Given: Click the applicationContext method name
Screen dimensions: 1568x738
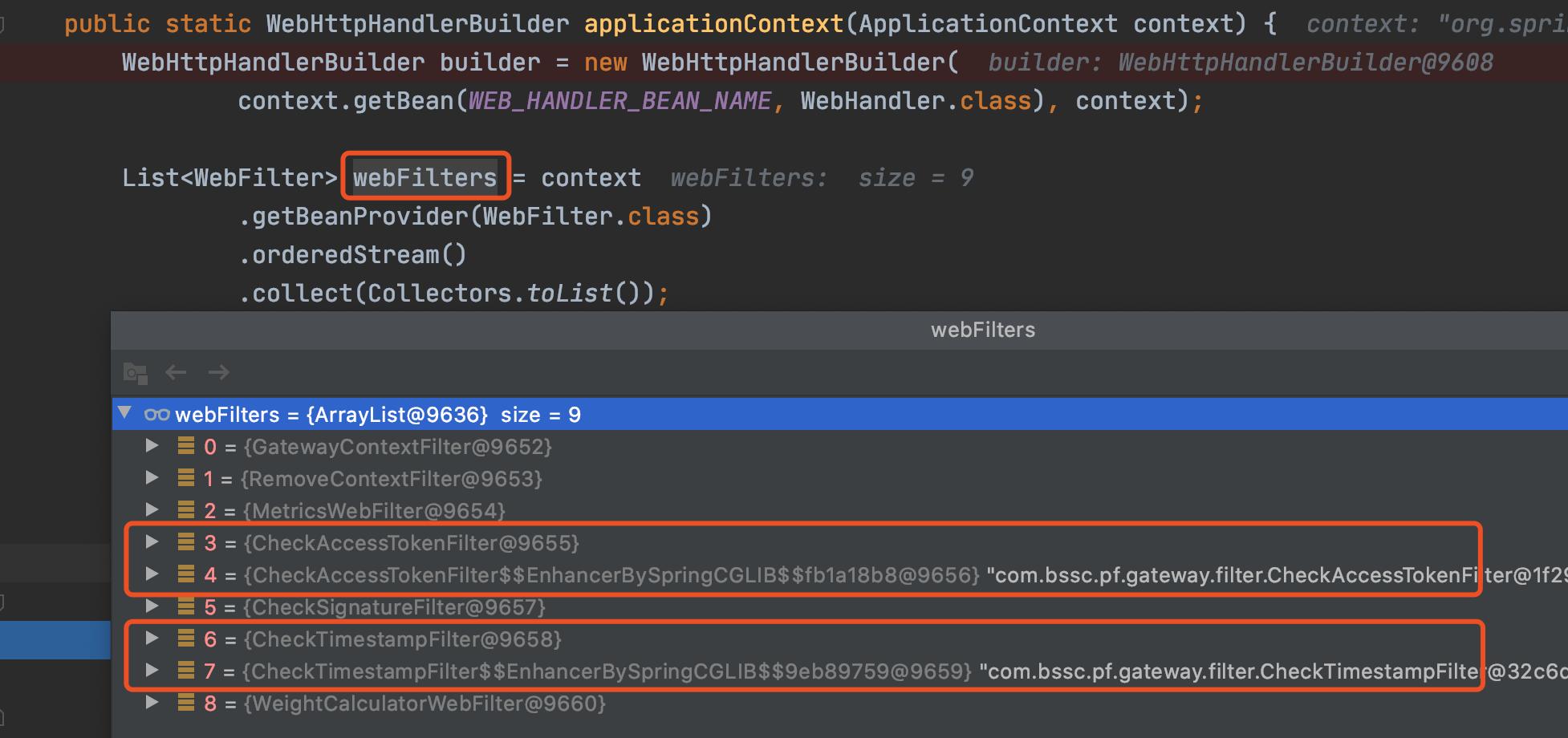Looking at the screenshot, I should click(713, 23).
